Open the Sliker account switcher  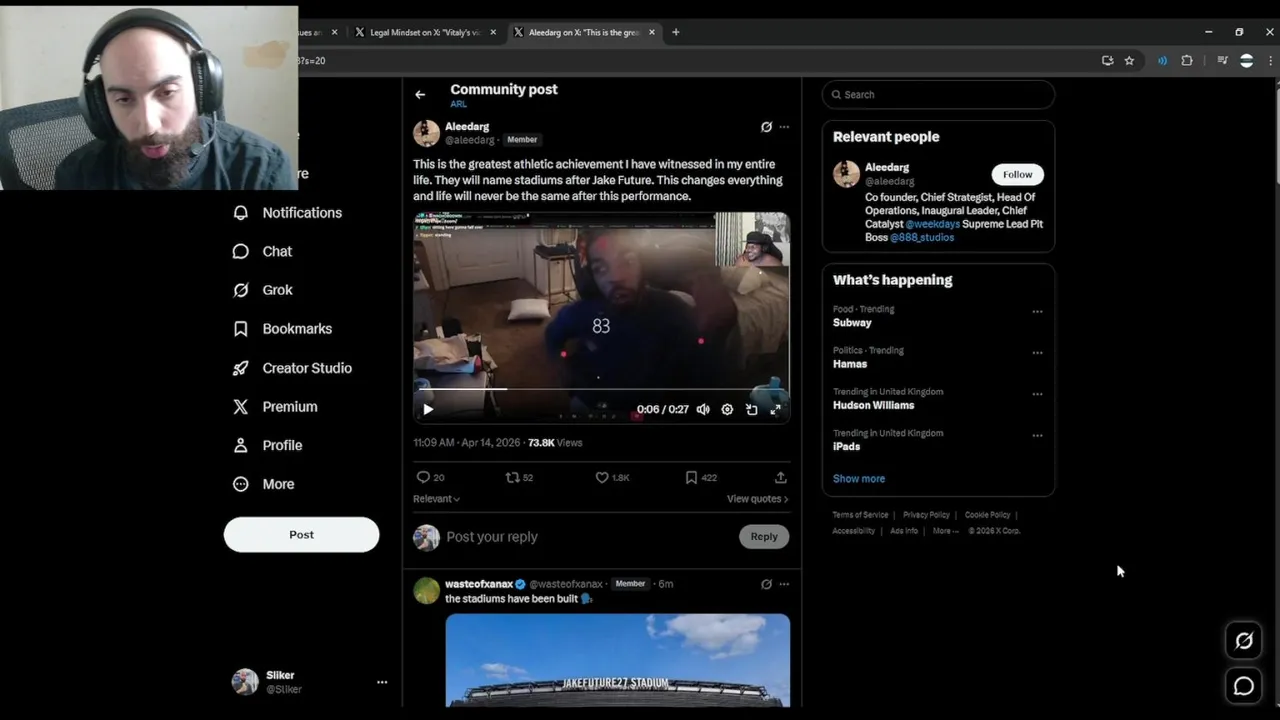point(308,682)
